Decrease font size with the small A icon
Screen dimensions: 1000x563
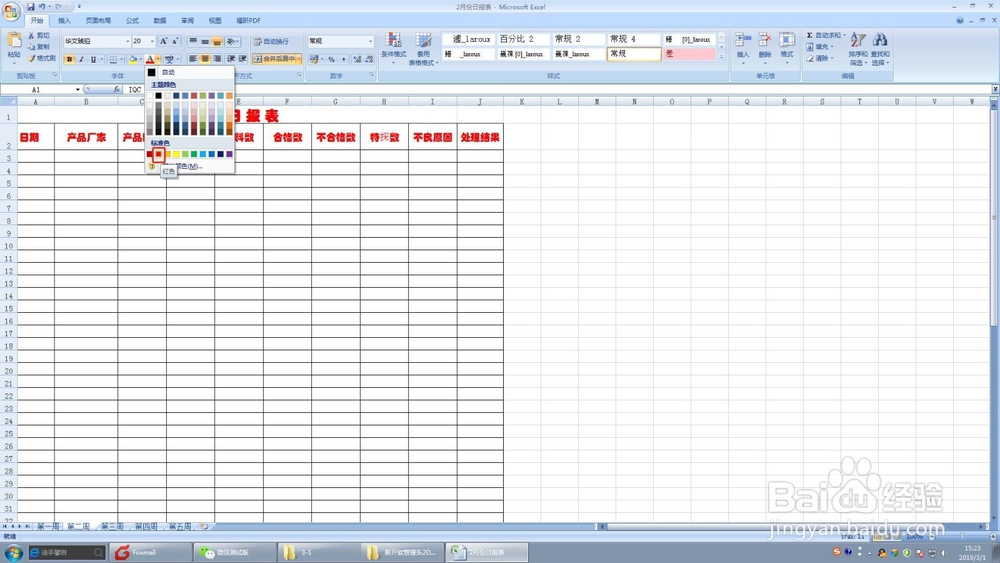175,41
